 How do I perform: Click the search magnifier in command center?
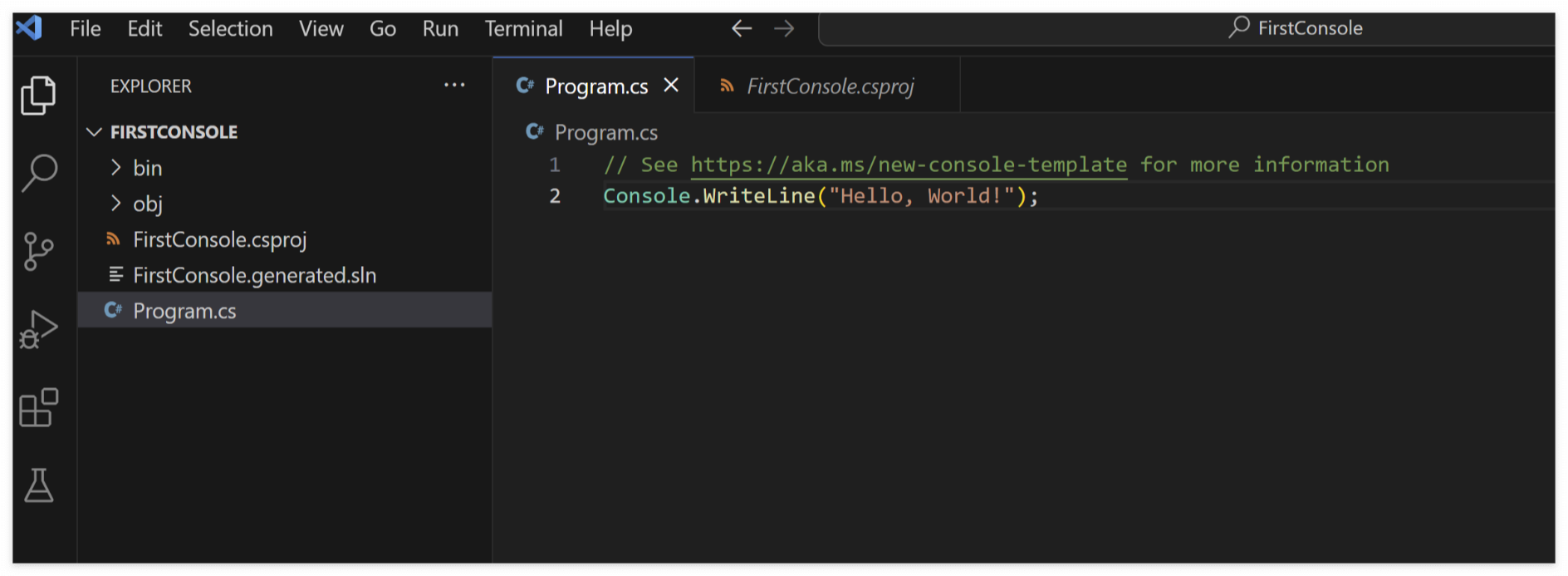point(1239,27)
